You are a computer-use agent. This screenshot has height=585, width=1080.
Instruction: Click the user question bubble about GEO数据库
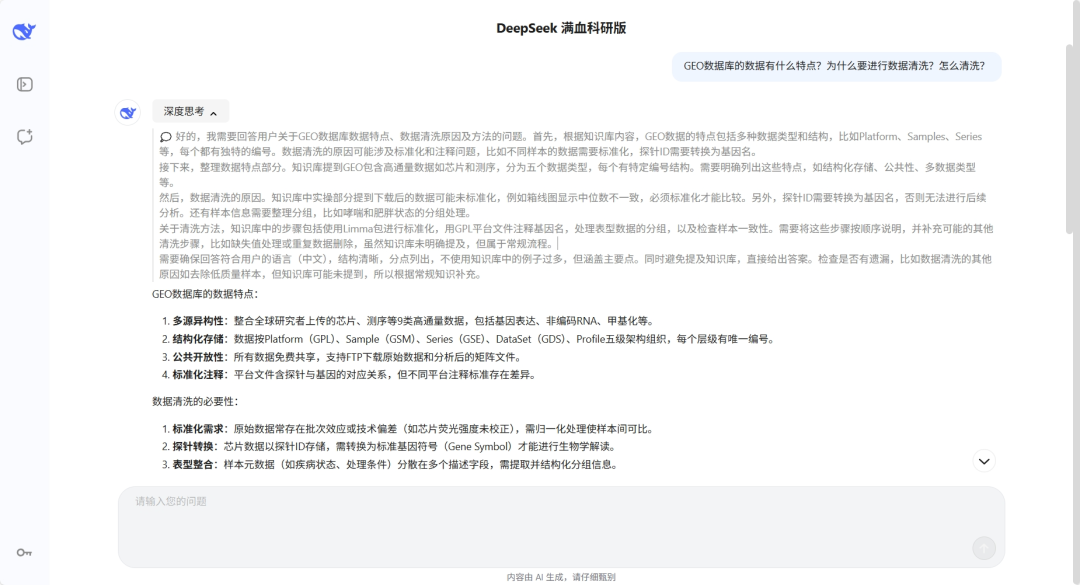(835, 66)
